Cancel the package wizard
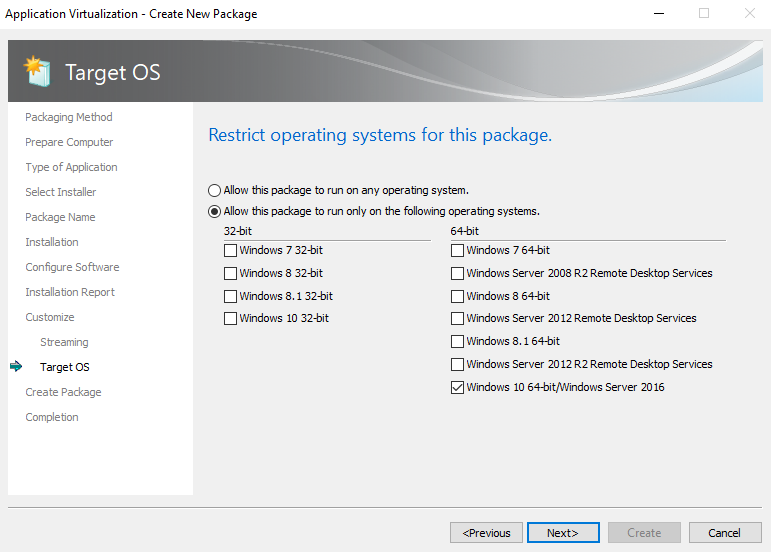The image size is (771, 552). [x=725, y=533]
